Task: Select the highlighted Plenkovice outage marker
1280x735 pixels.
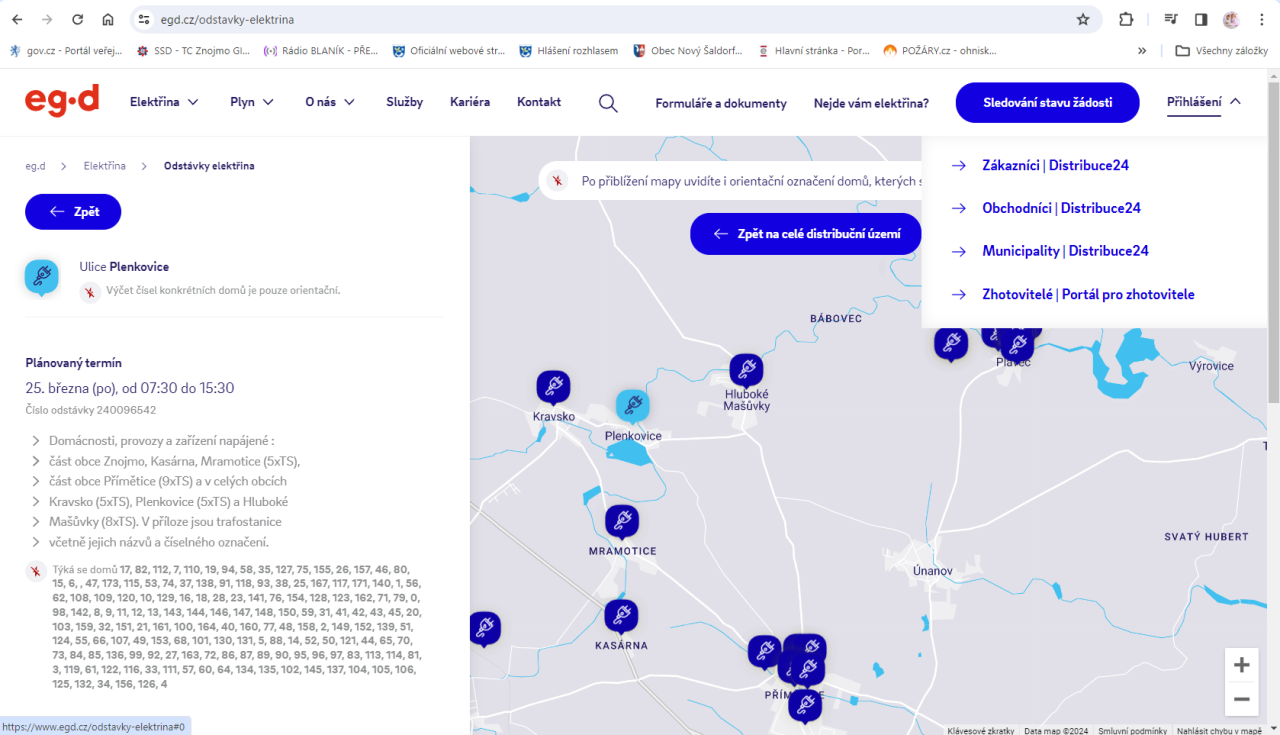Action: 632,406
